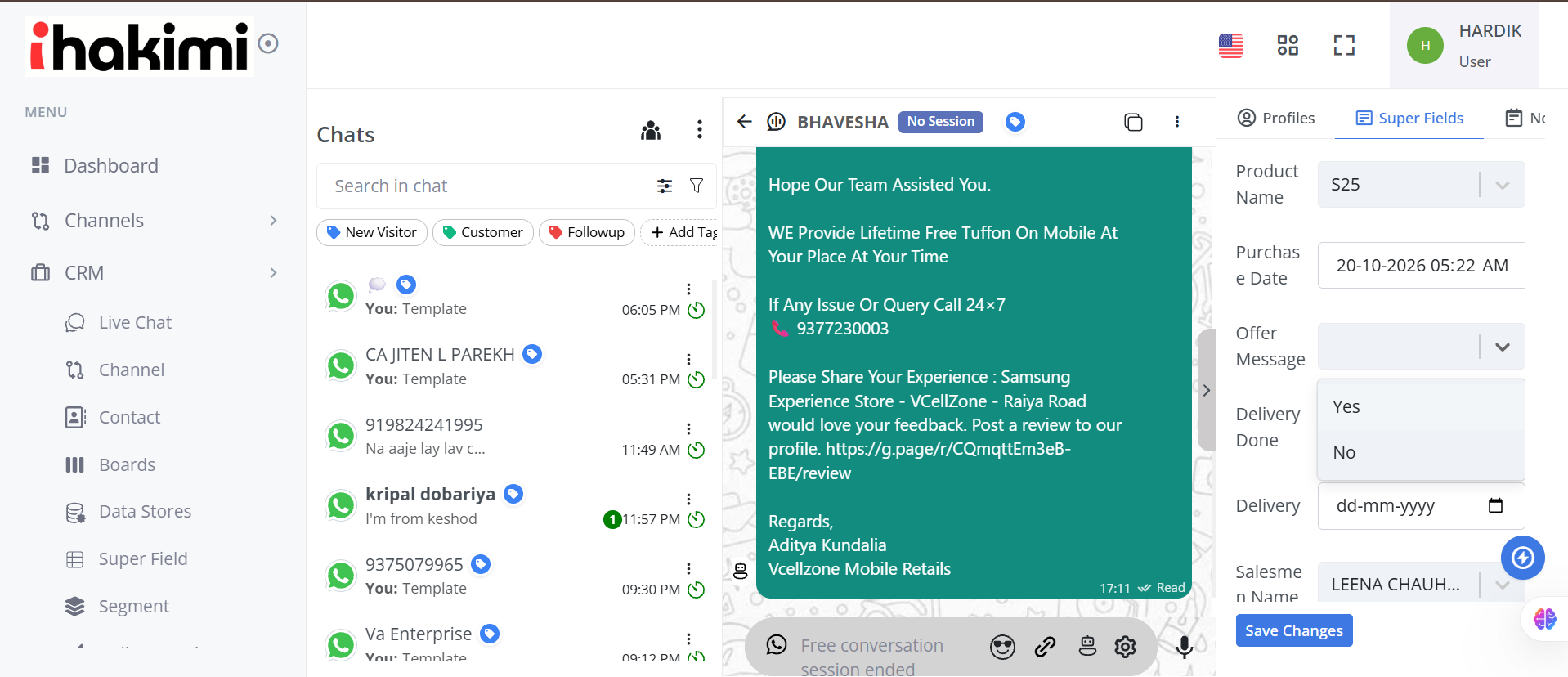This screenshot has width=1568, height=677.
Task: Click the Save Changes button
Action: [1294, 630]
